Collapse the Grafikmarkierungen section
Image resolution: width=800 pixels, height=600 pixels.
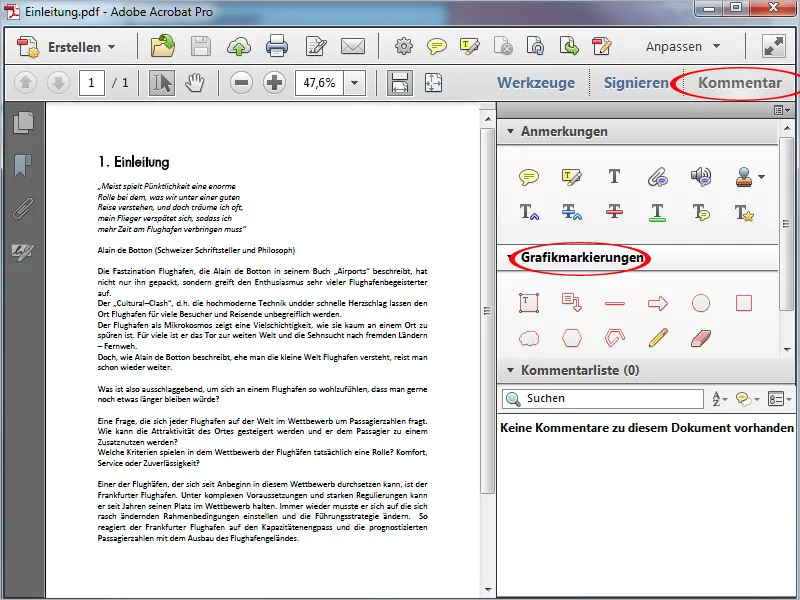pyautogui.click(x=510, y=257)
